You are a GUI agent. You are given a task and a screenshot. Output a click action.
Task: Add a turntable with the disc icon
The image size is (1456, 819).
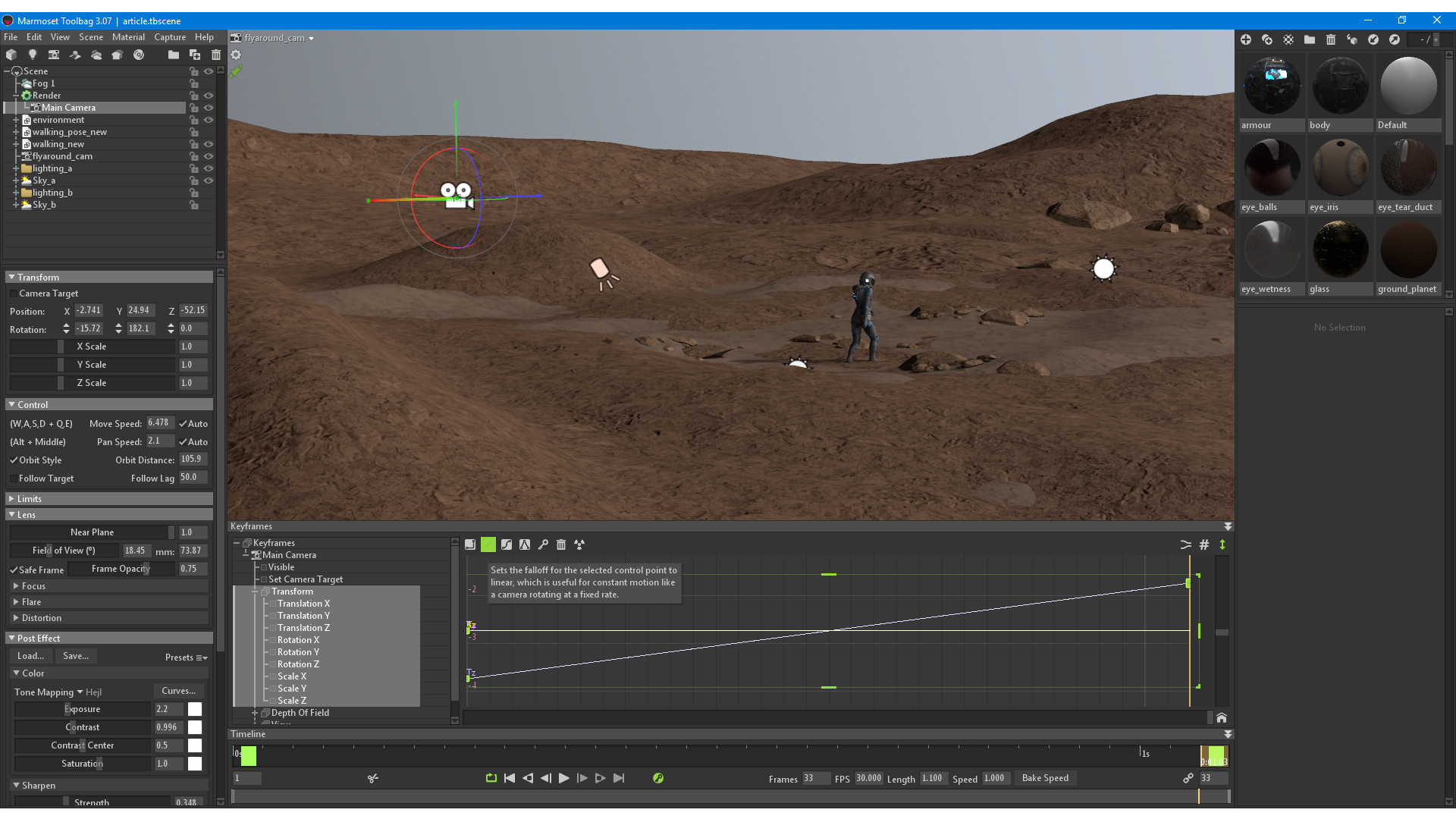coord(139,55)
